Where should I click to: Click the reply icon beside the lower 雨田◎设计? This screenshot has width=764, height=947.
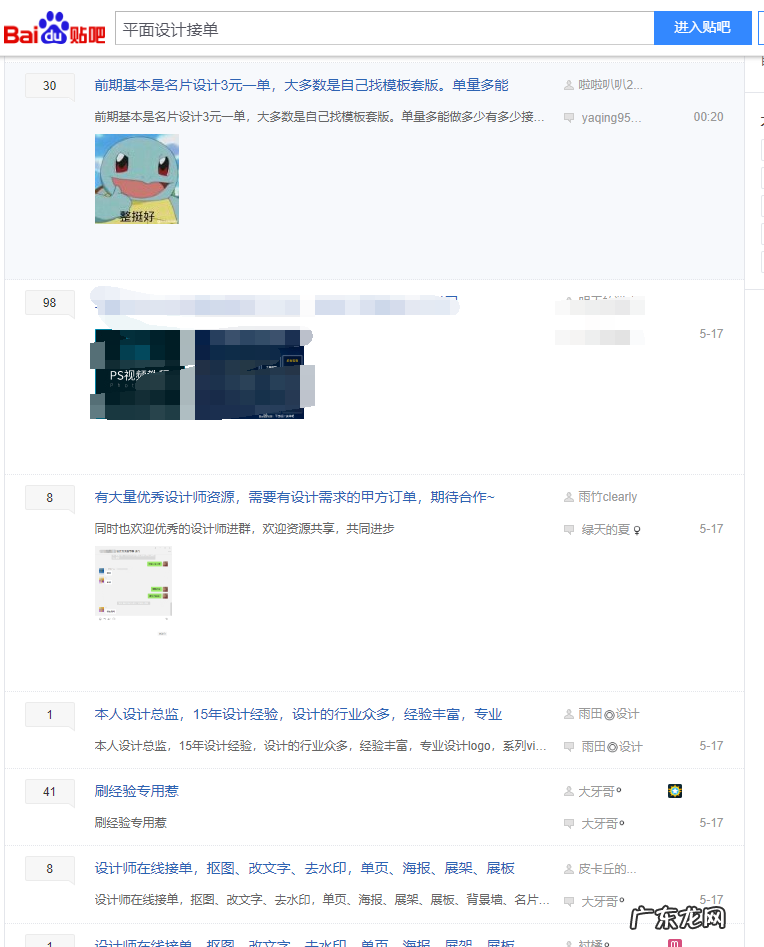(x=569, y=747)
